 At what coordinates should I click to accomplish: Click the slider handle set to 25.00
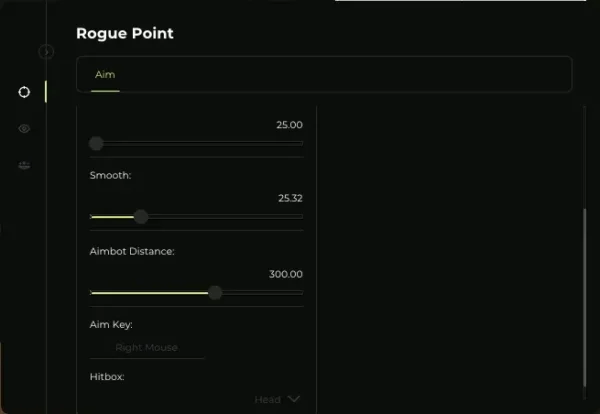pos(96,144)
